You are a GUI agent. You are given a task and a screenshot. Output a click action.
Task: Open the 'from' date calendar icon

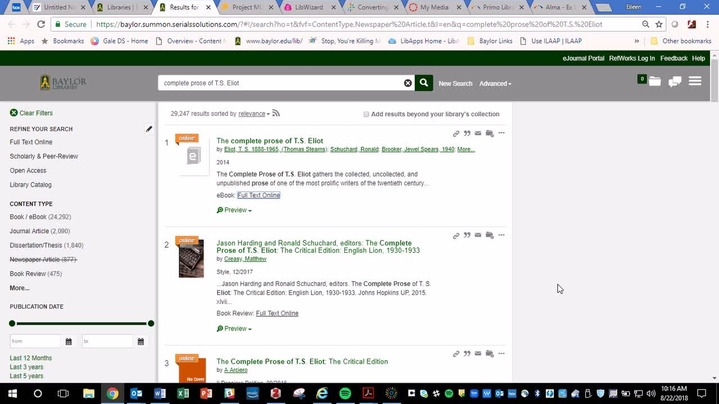[68, 341]
